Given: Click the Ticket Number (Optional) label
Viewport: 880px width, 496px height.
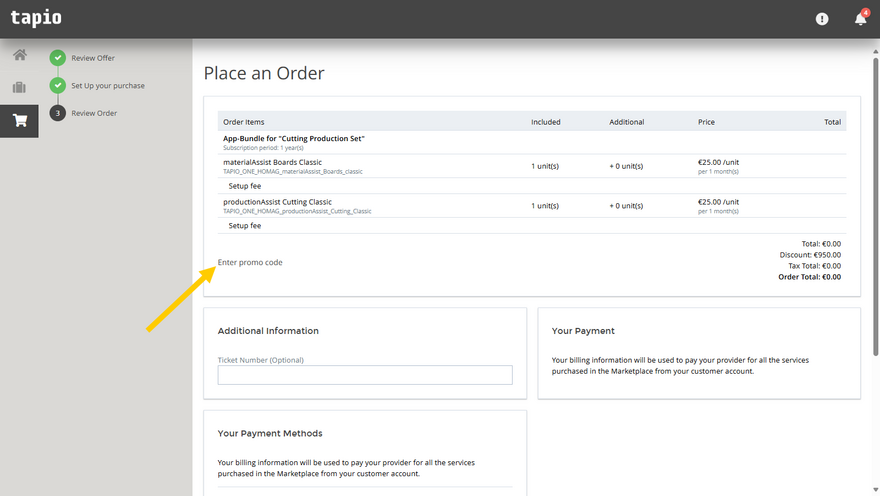Looking at the screenshot, I should (260, 360).
